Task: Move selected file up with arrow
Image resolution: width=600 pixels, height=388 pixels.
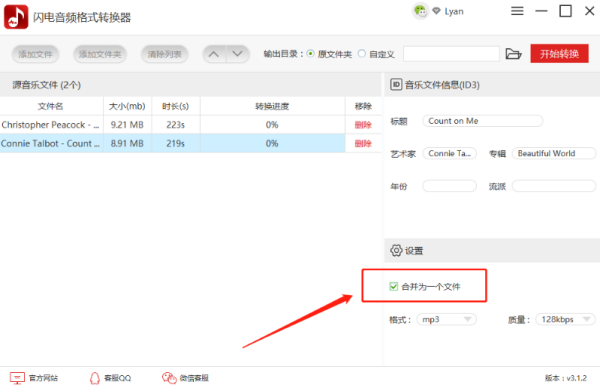Action: pyautogui.click(x=214, y=54)
